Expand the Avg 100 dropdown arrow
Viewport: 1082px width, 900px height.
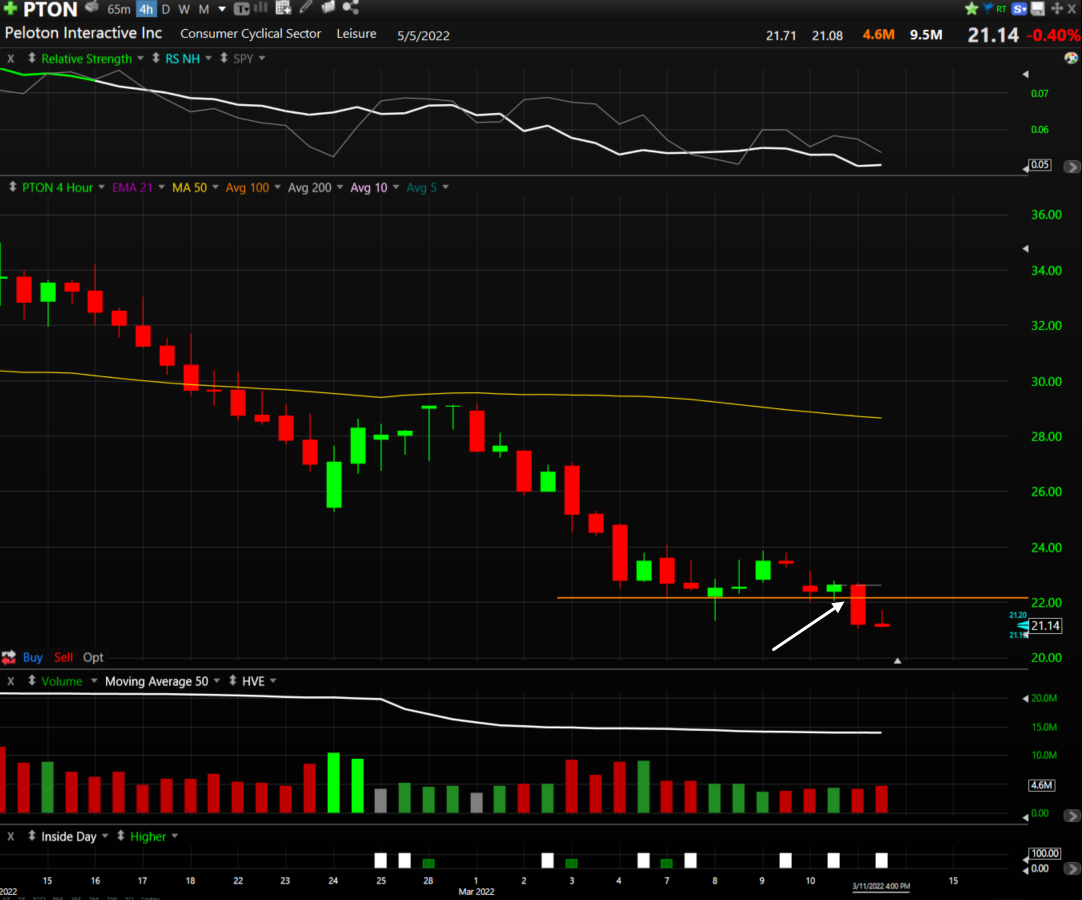277,187
